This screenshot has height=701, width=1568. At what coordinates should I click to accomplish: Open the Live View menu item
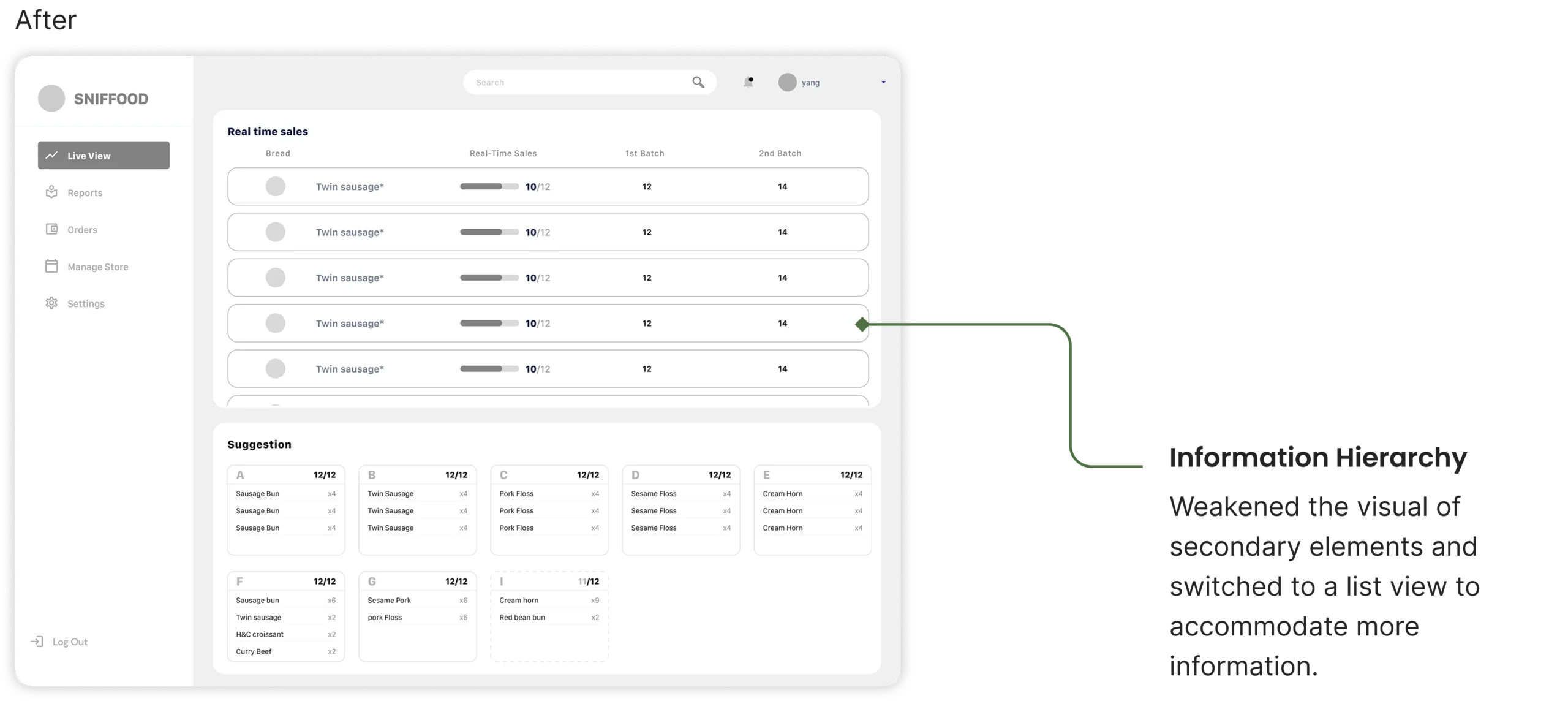click(104, 156)
